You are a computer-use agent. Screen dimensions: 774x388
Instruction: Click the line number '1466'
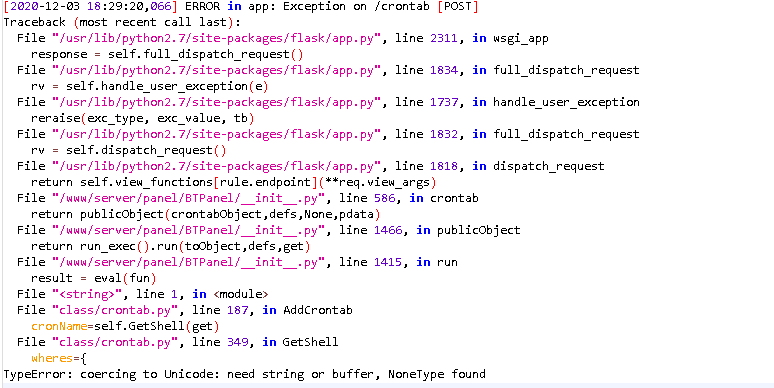388,230
